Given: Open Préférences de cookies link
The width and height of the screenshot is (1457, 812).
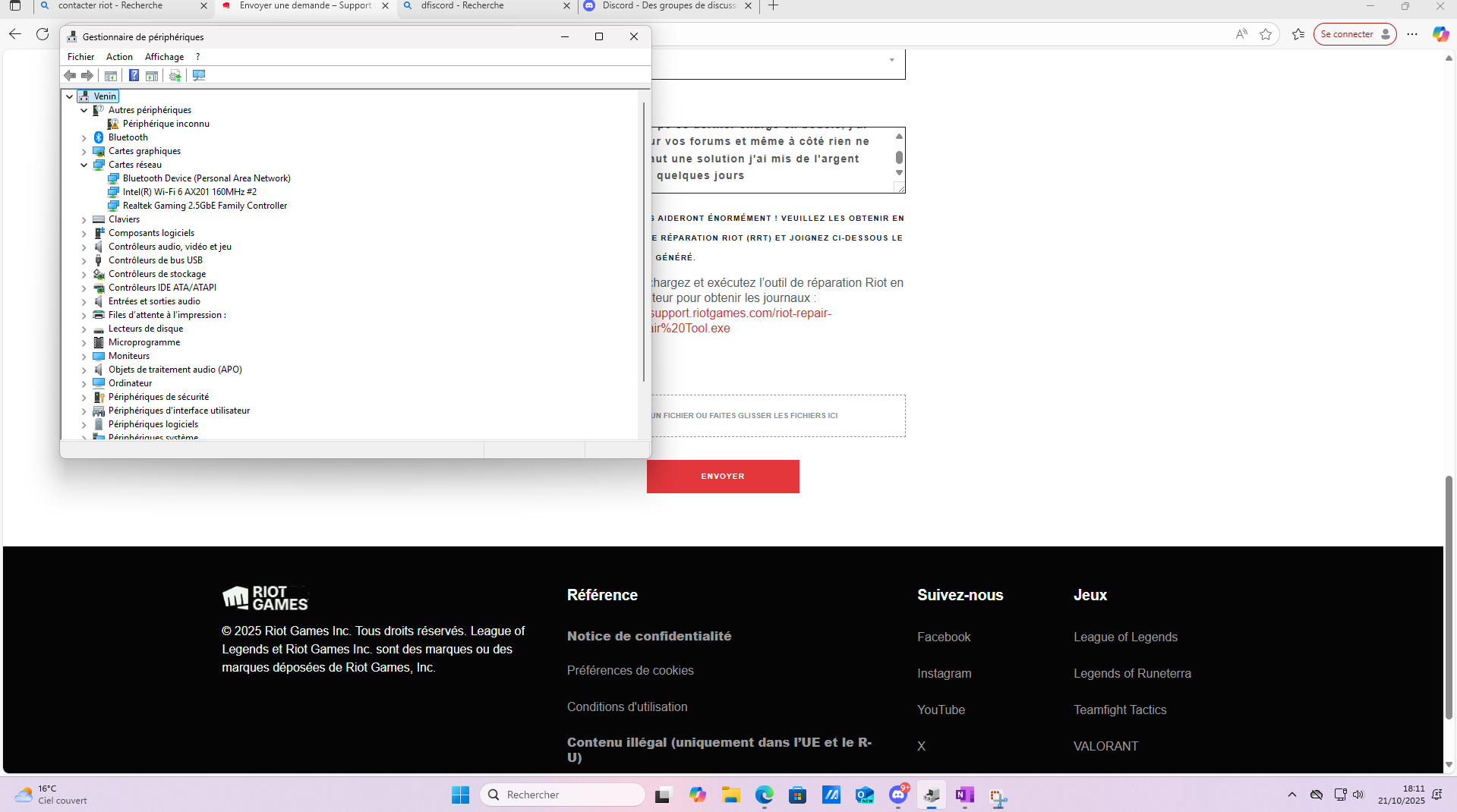Looking at the screenshot, I should click(630, 671).
